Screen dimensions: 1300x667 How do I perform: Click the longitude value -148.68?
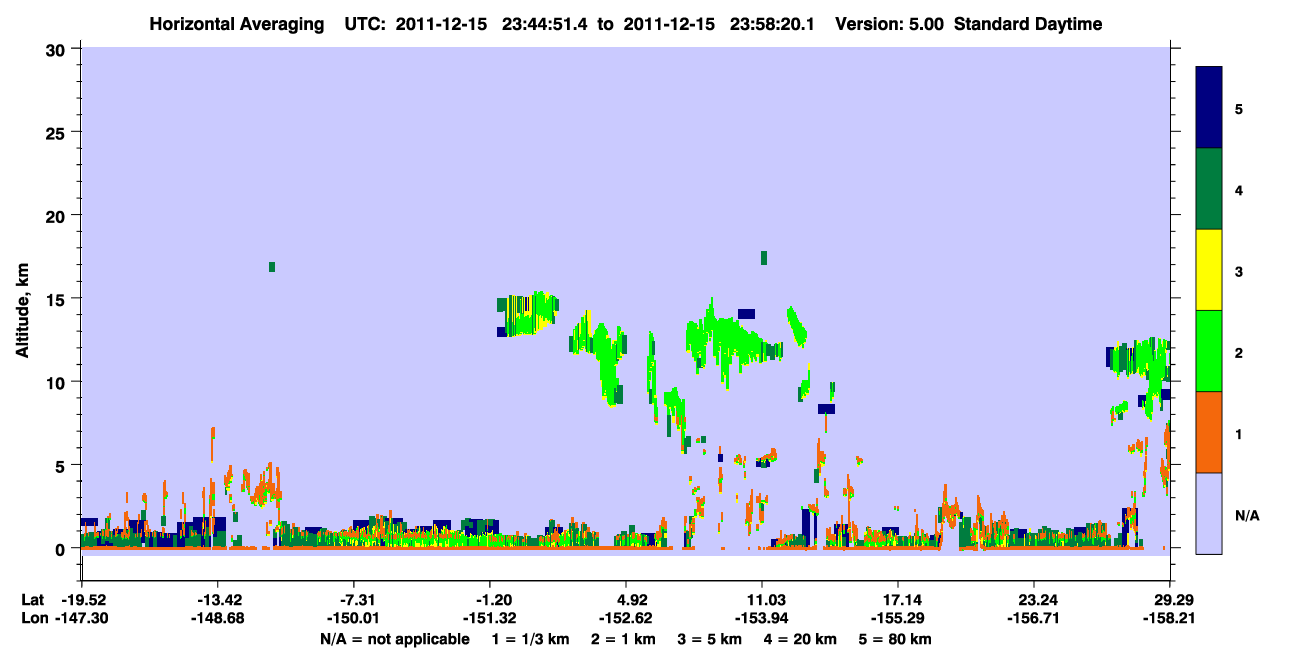tap(217, 619)
